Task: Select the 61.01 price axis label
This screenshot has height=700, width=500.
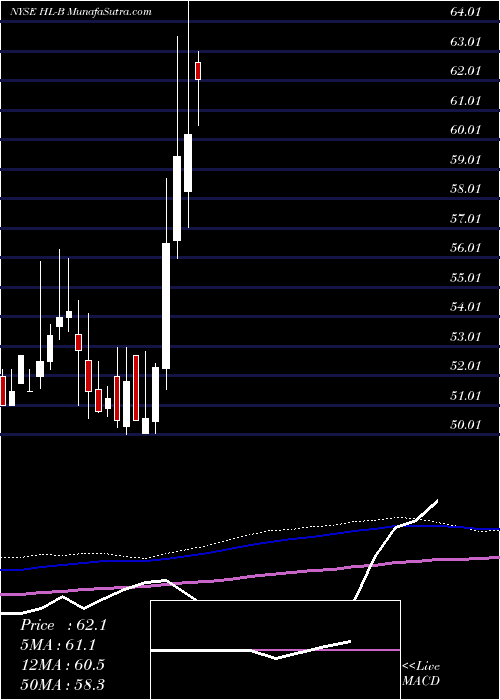Action: (x=465, y=100)
